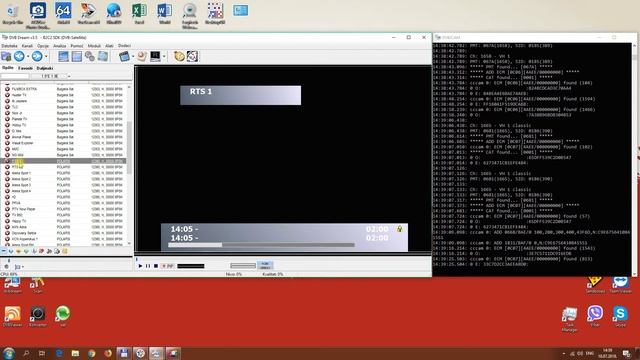Click the second window layout toolbar icon

pos(76,56)
